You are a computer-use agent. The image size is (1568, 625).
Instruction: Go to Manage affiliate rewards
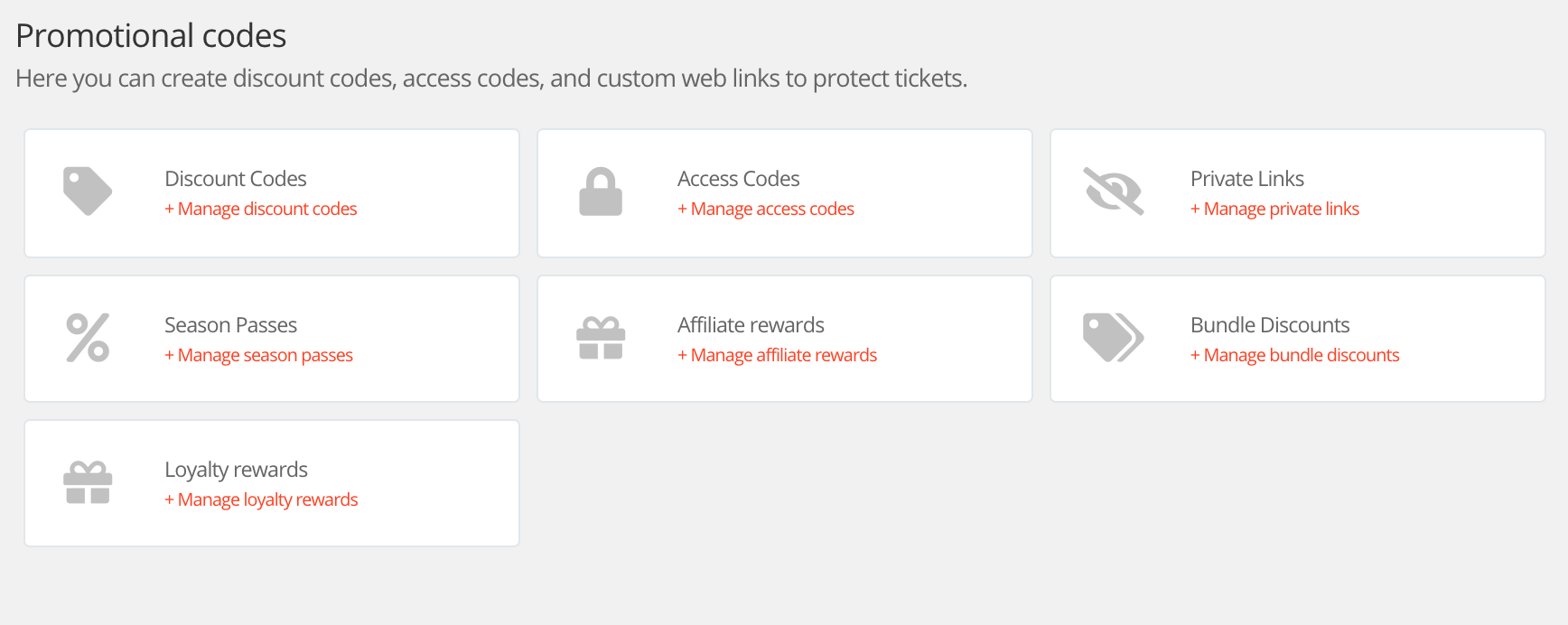click(777, 355)
